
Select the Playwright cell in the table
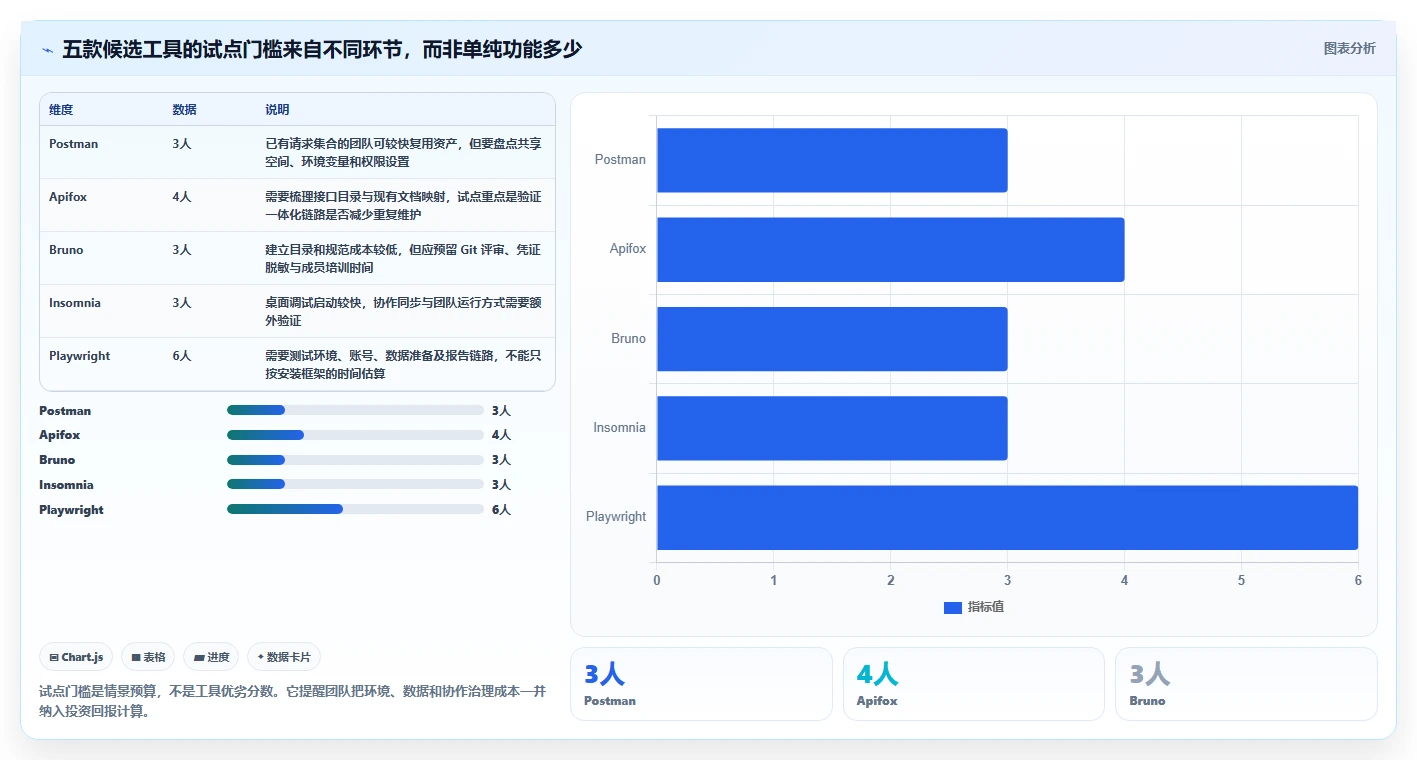[x=80, y=356]
